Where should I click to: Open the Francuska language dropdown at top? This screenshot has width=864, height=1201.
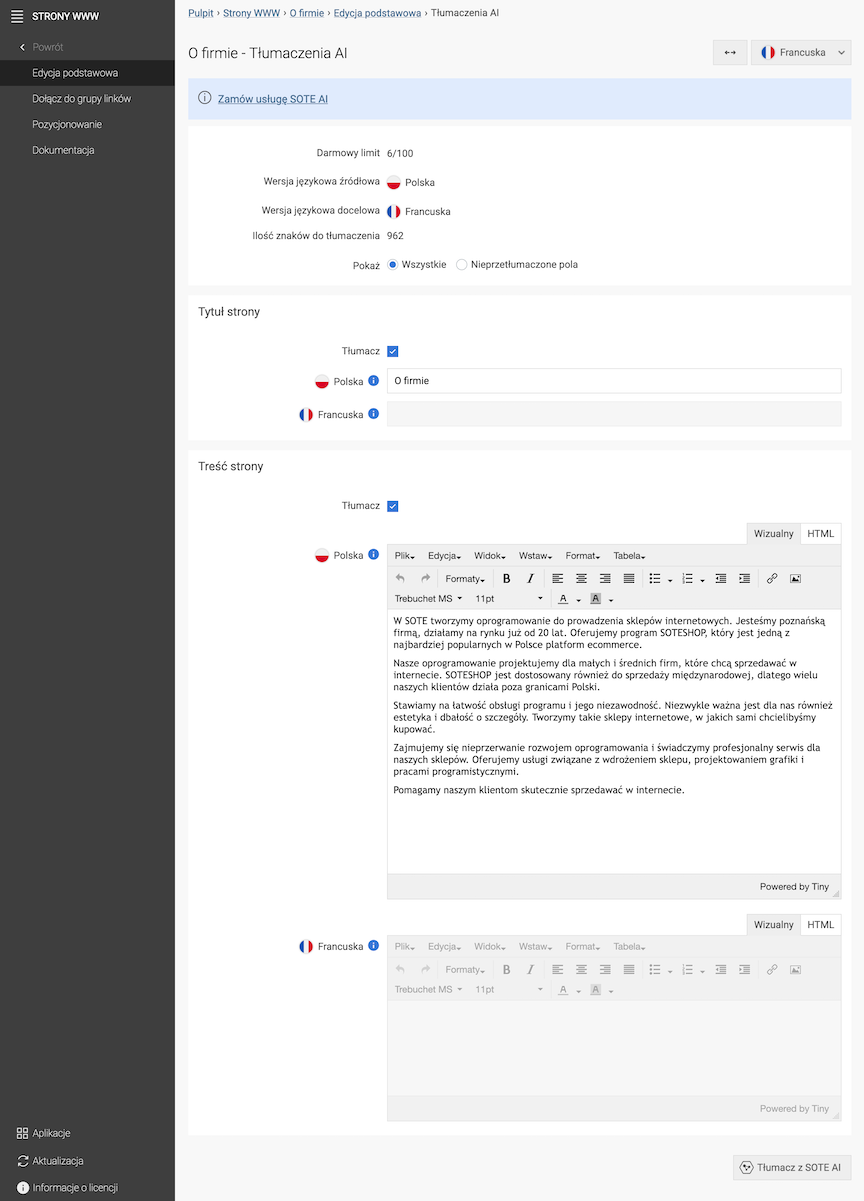coord(801,52)
